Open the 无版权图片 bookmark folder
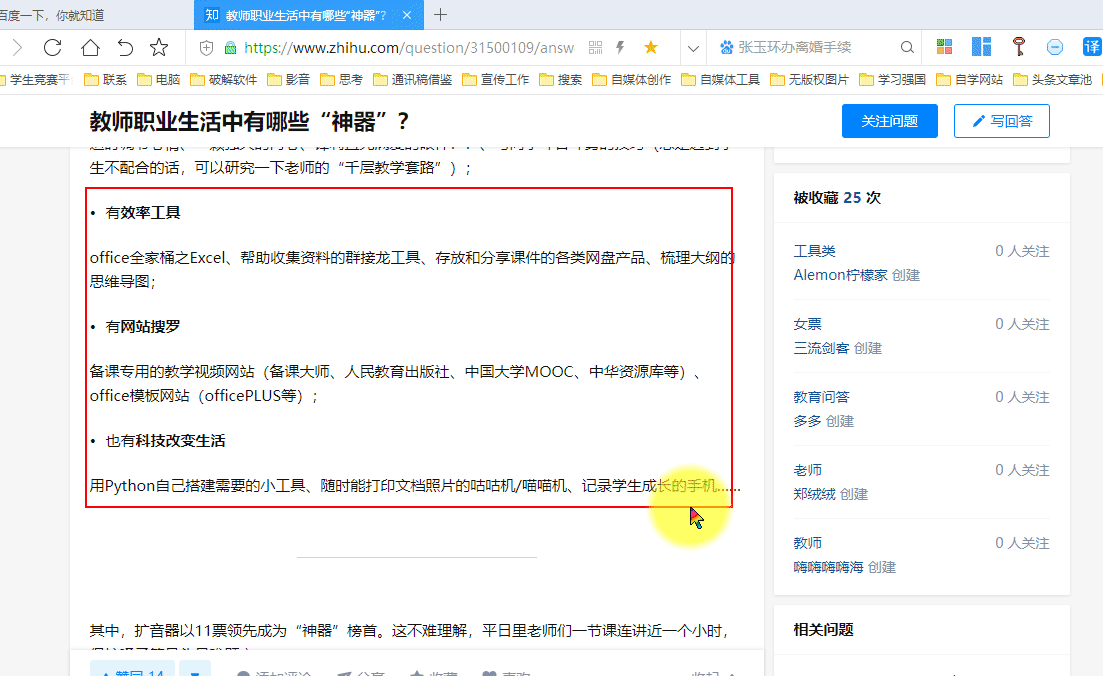This screenshot has width=1103, height=676. 809,79
